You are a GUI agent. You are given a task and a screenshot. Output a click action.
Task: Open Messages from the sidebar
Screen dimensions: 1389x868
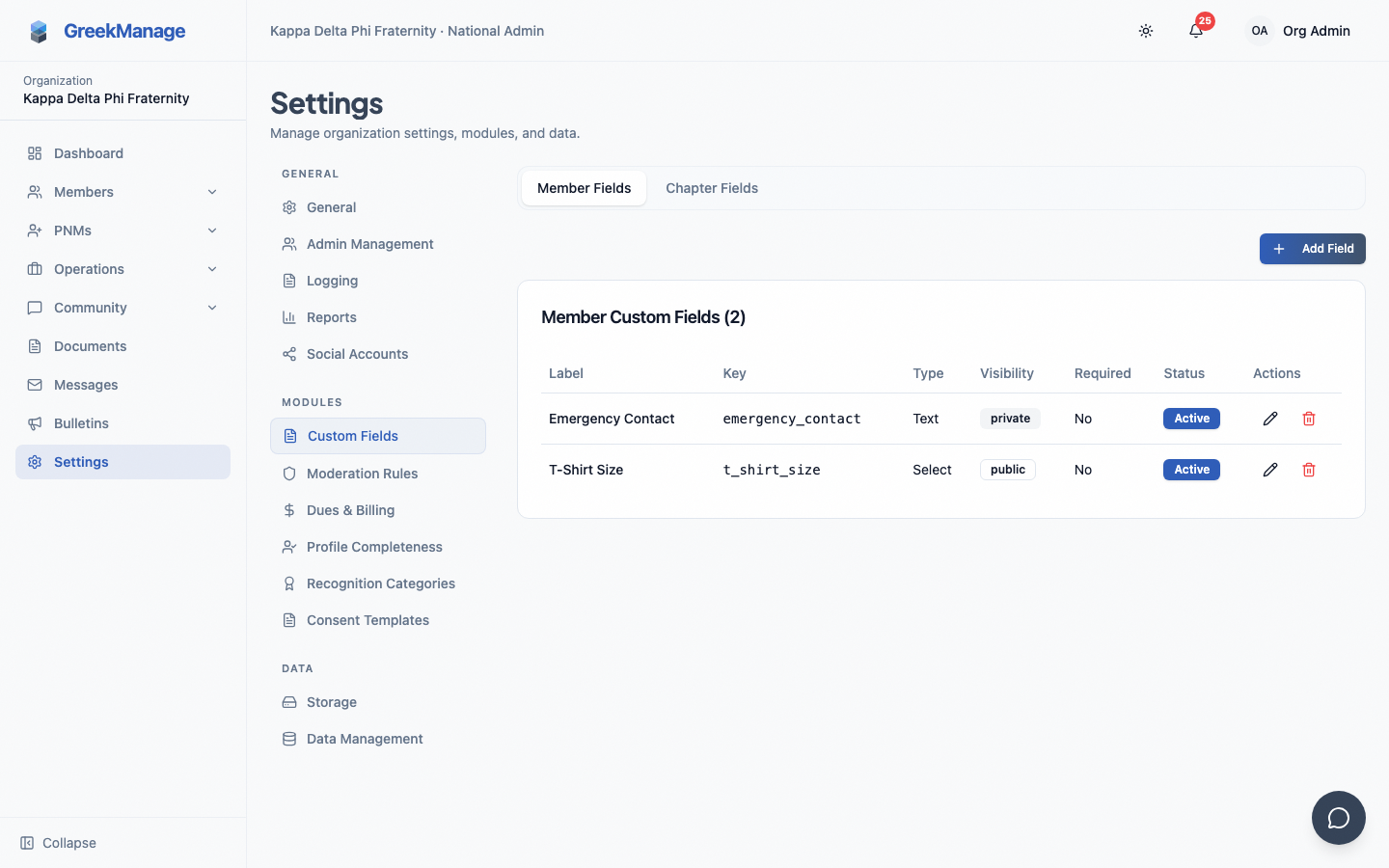point(123,385)
